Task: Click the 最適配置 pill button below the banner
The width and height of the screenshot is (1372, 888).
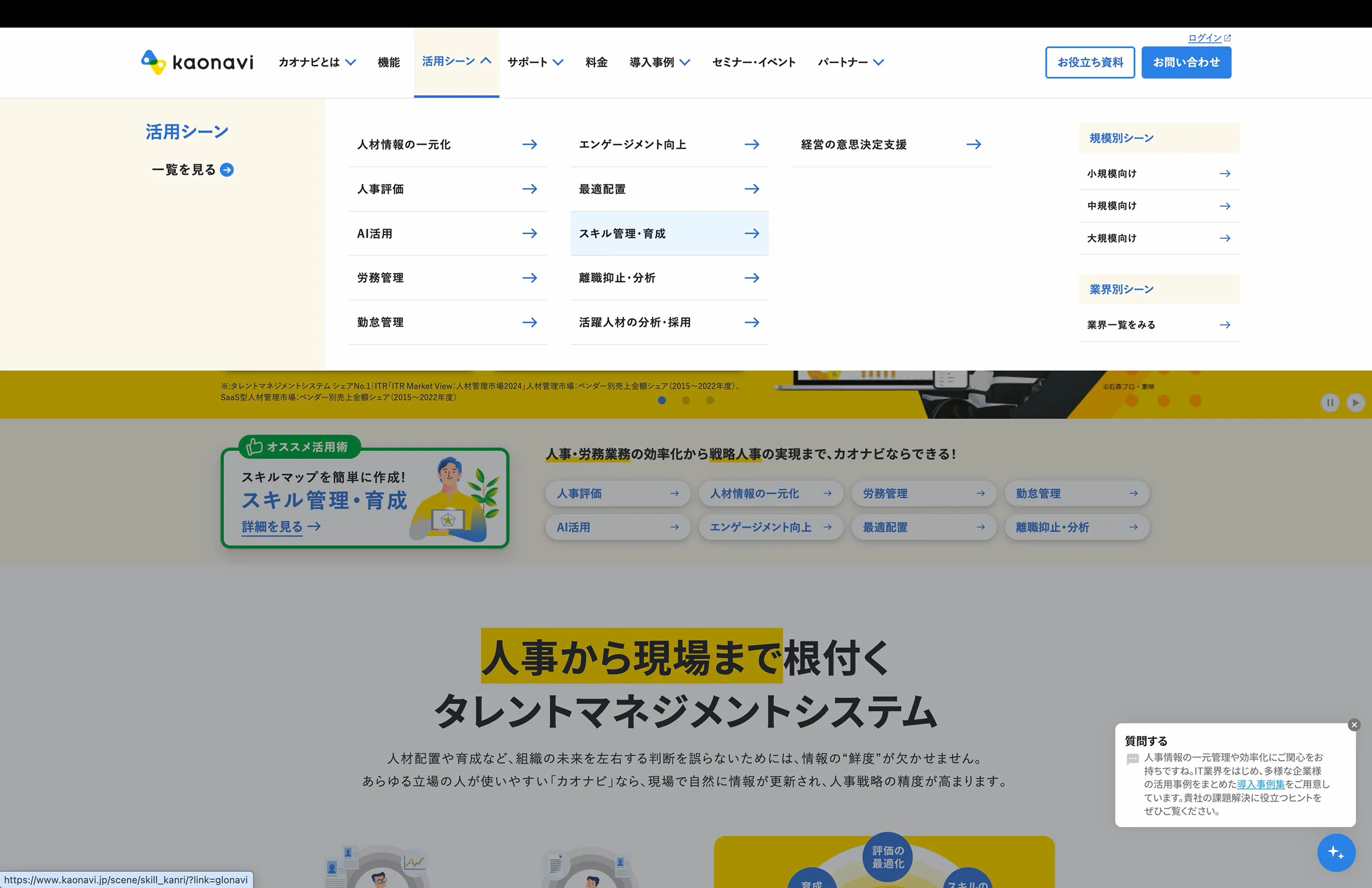Action: tap(924, 527)
